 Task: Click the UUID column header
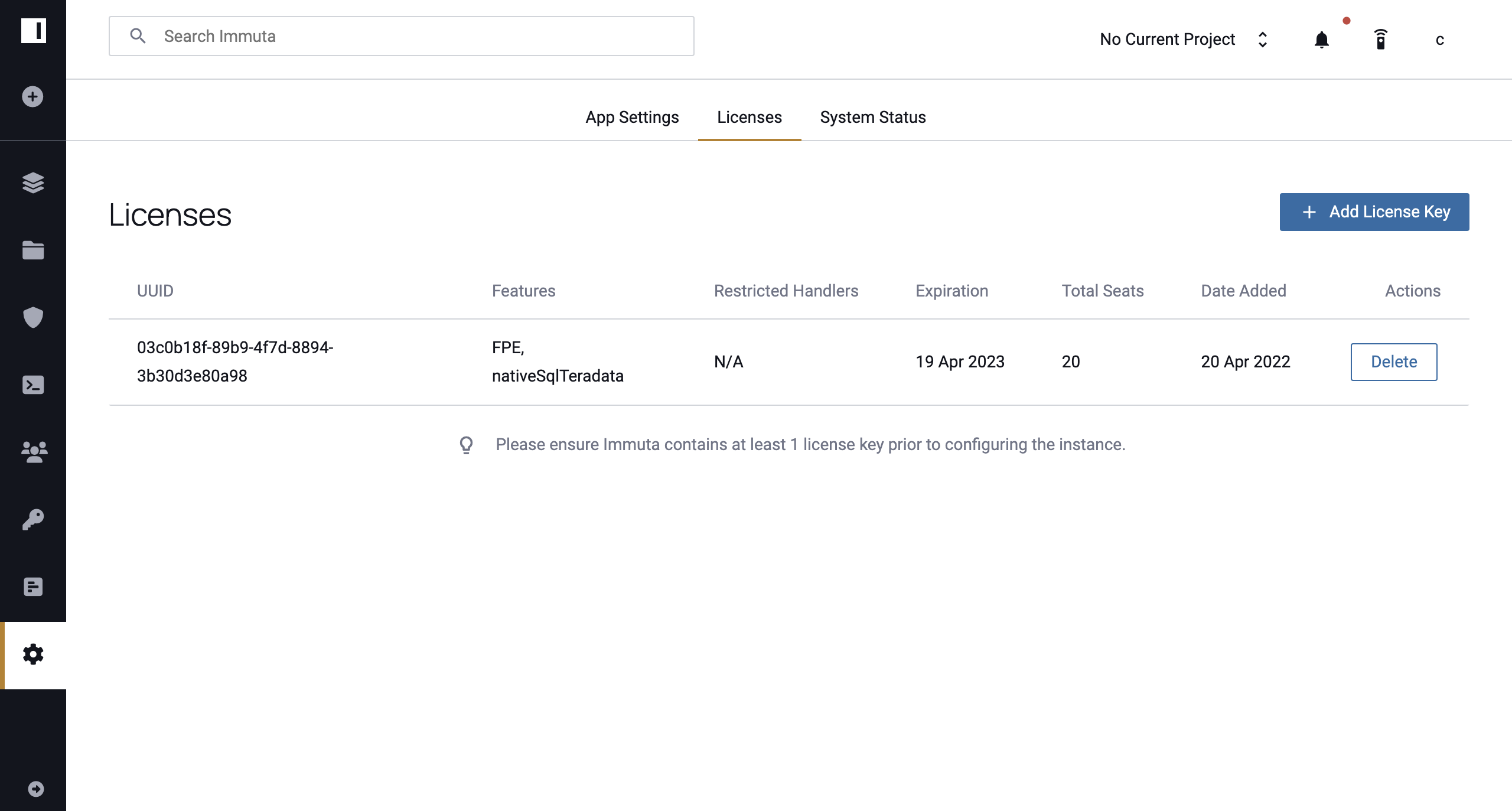[155, 291]
